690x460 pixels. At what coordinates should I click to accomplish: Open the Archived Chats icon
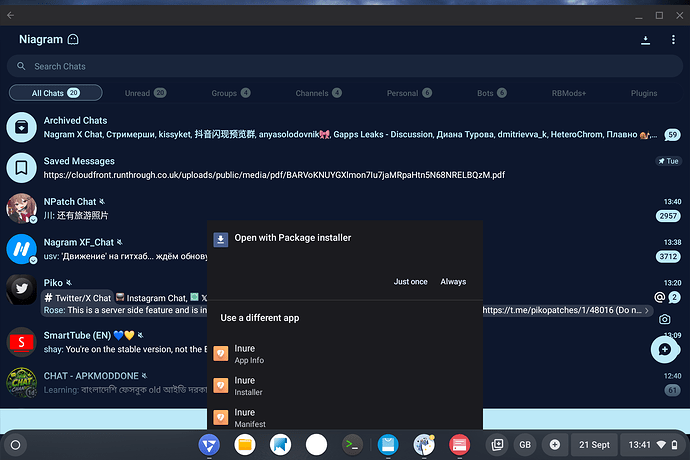tap(21, 127)
